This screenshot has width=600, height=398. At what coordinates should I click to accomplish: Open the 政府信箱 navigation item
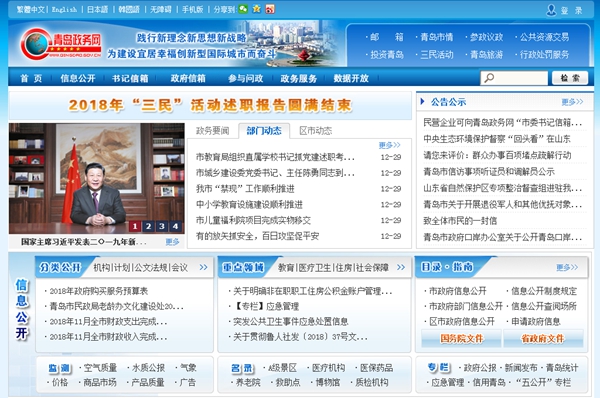(188, 78)
